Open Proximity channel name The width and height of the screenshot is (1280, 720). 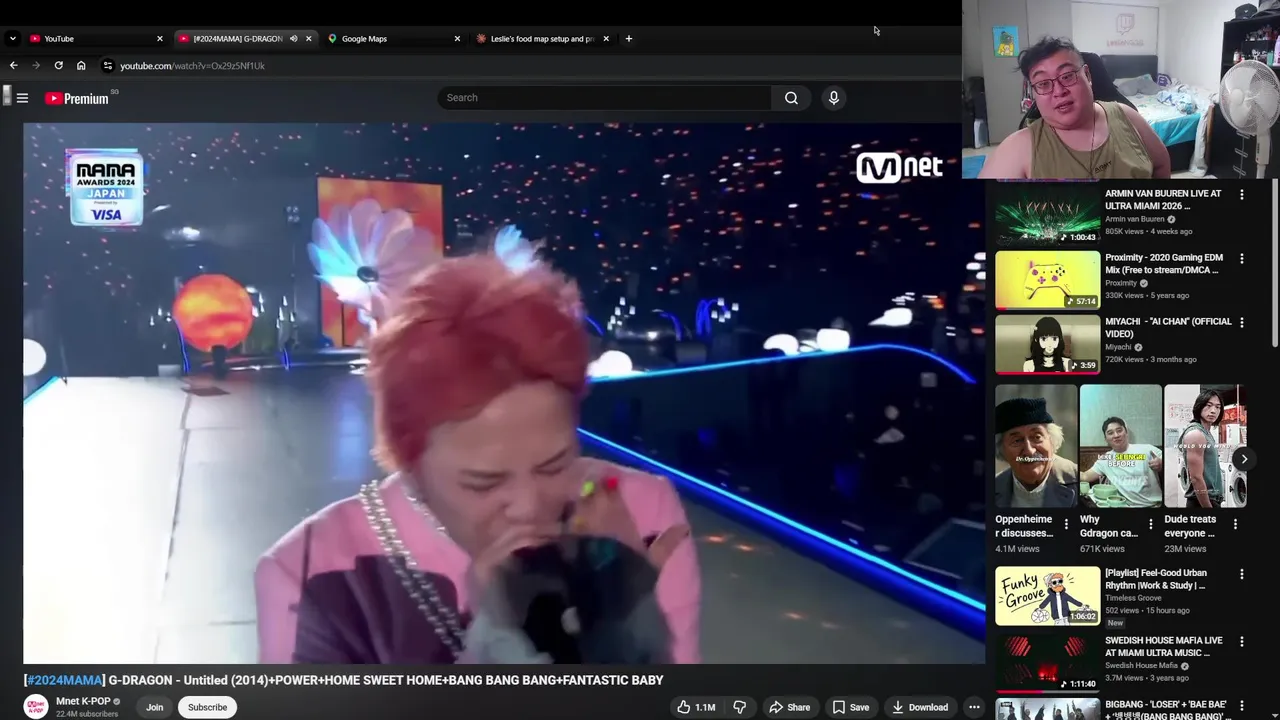pyautogui.click(x=1121, y=283)
